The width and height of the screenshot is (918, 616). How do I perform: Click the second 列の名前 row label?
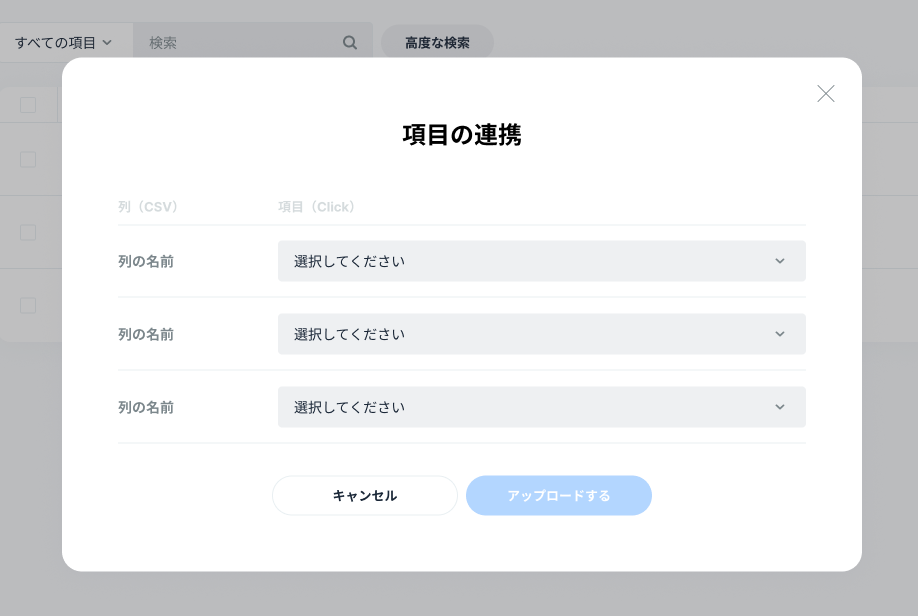click(x=146, y=334)
